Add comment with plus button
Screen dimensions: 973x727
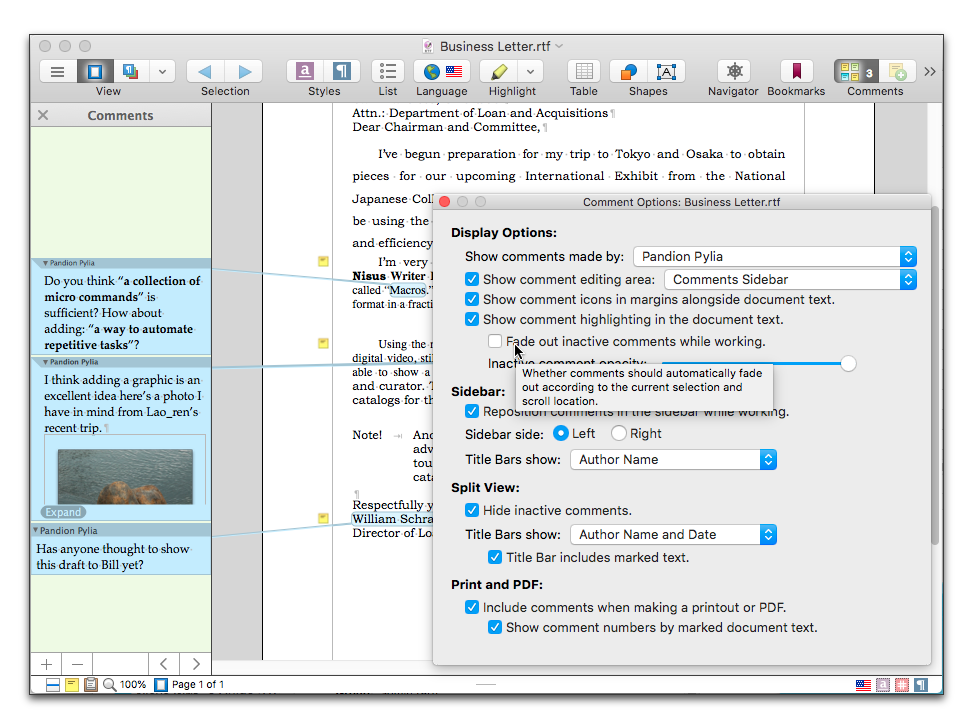click(47, 664)
